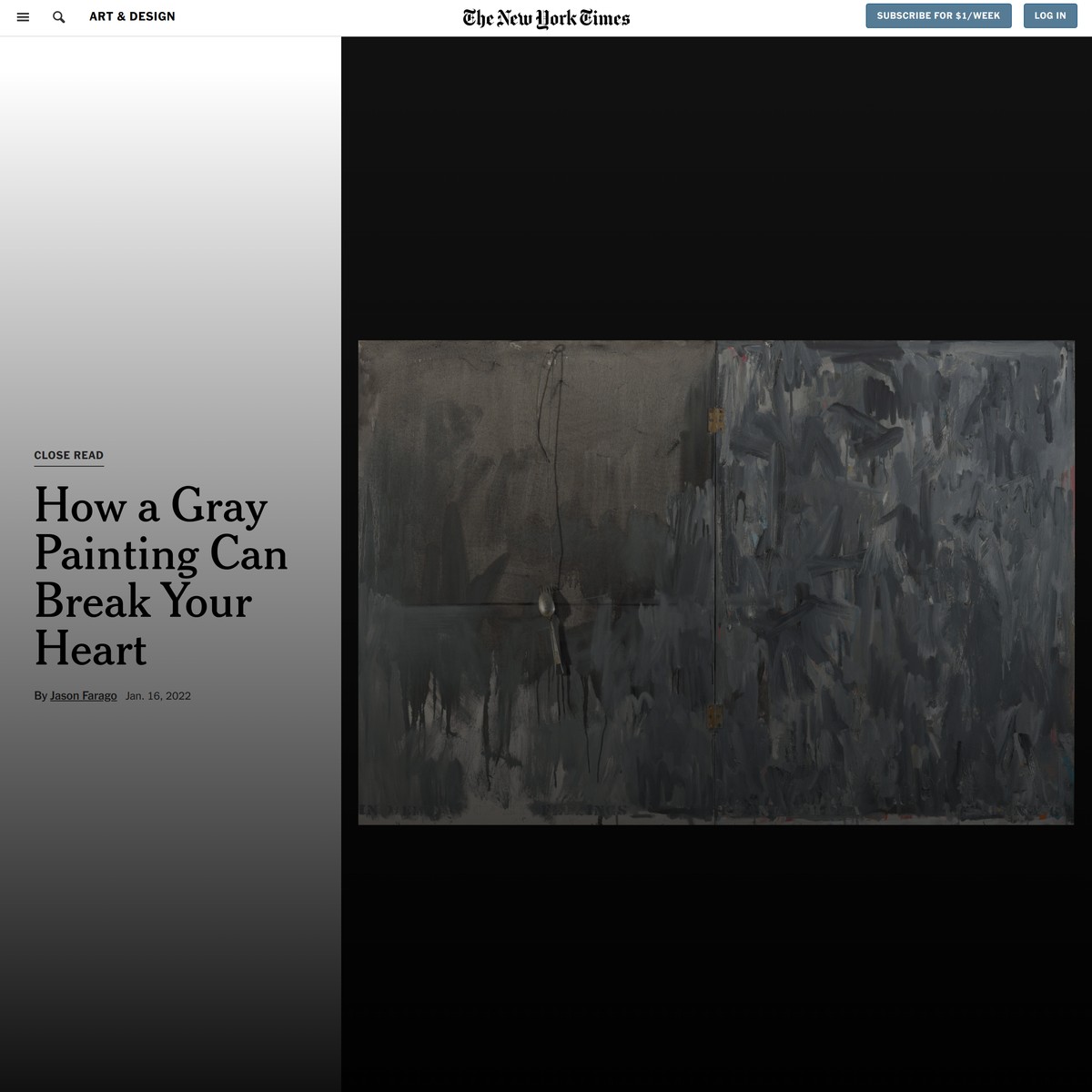Click the search magnifying glass icon
The height and width of the screenshot is (1092, 1092).
(58, 16)
